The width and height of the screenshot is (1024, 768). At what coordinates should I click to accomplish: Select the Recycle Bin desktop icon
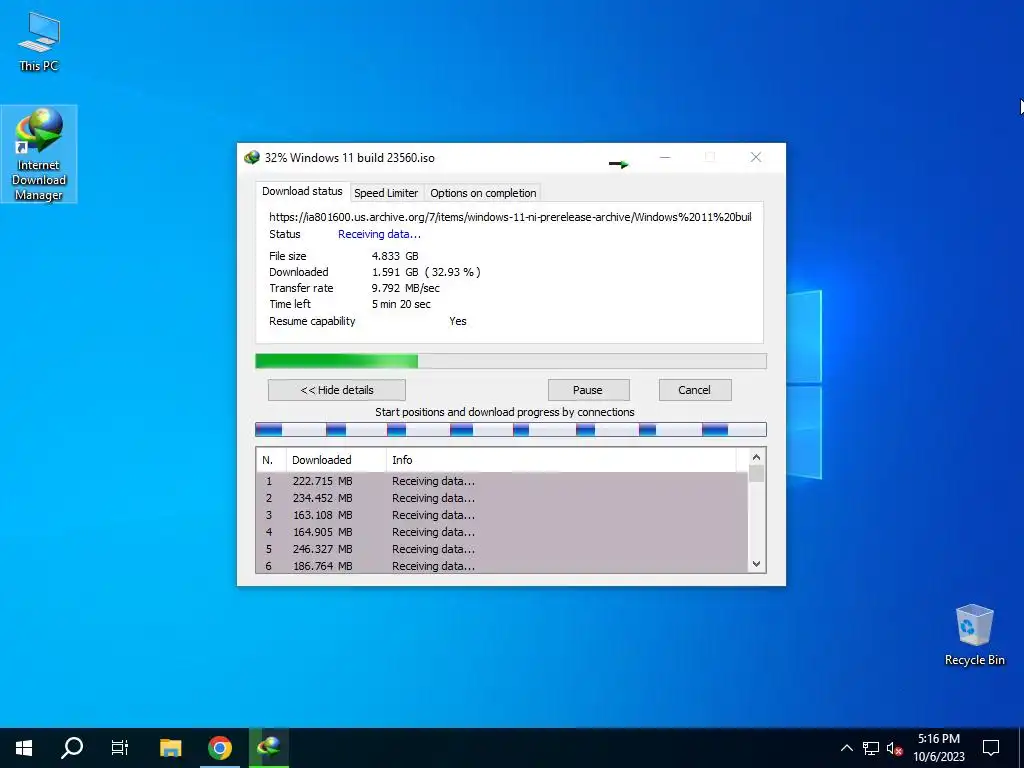point(974,635)
